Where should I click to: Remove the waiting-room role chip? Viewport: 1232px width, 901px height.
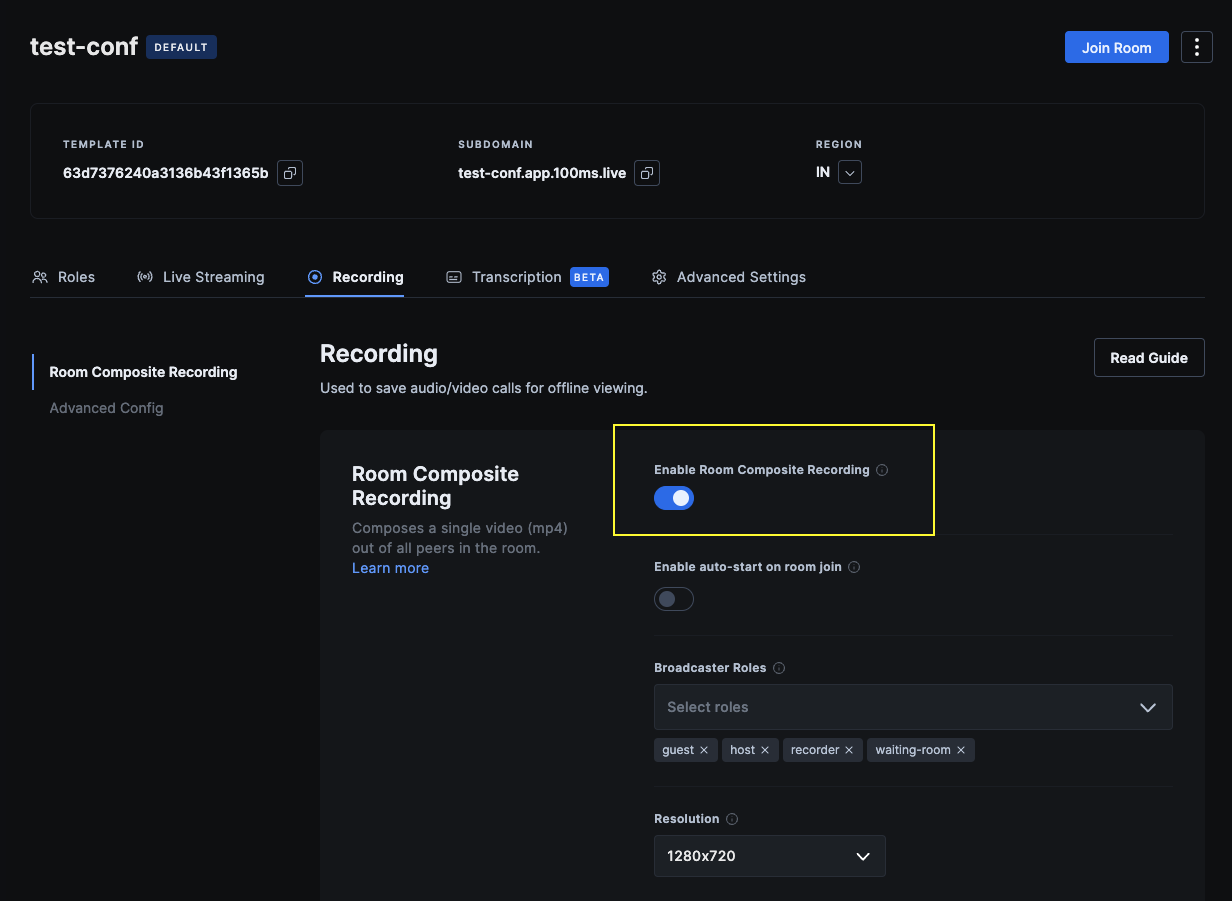[960, 749]
